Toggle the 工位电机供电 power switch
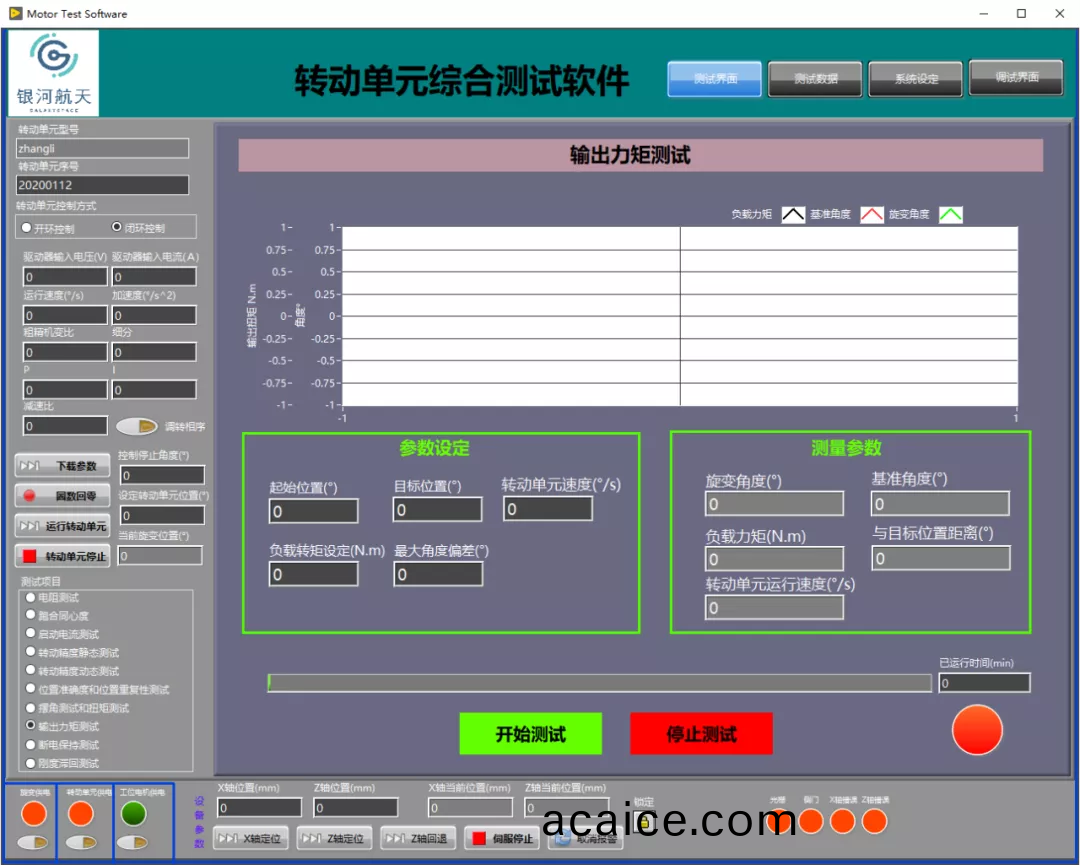Image resolution: width=1080 pixels, height=865 pixels. [x=133, y=843]
